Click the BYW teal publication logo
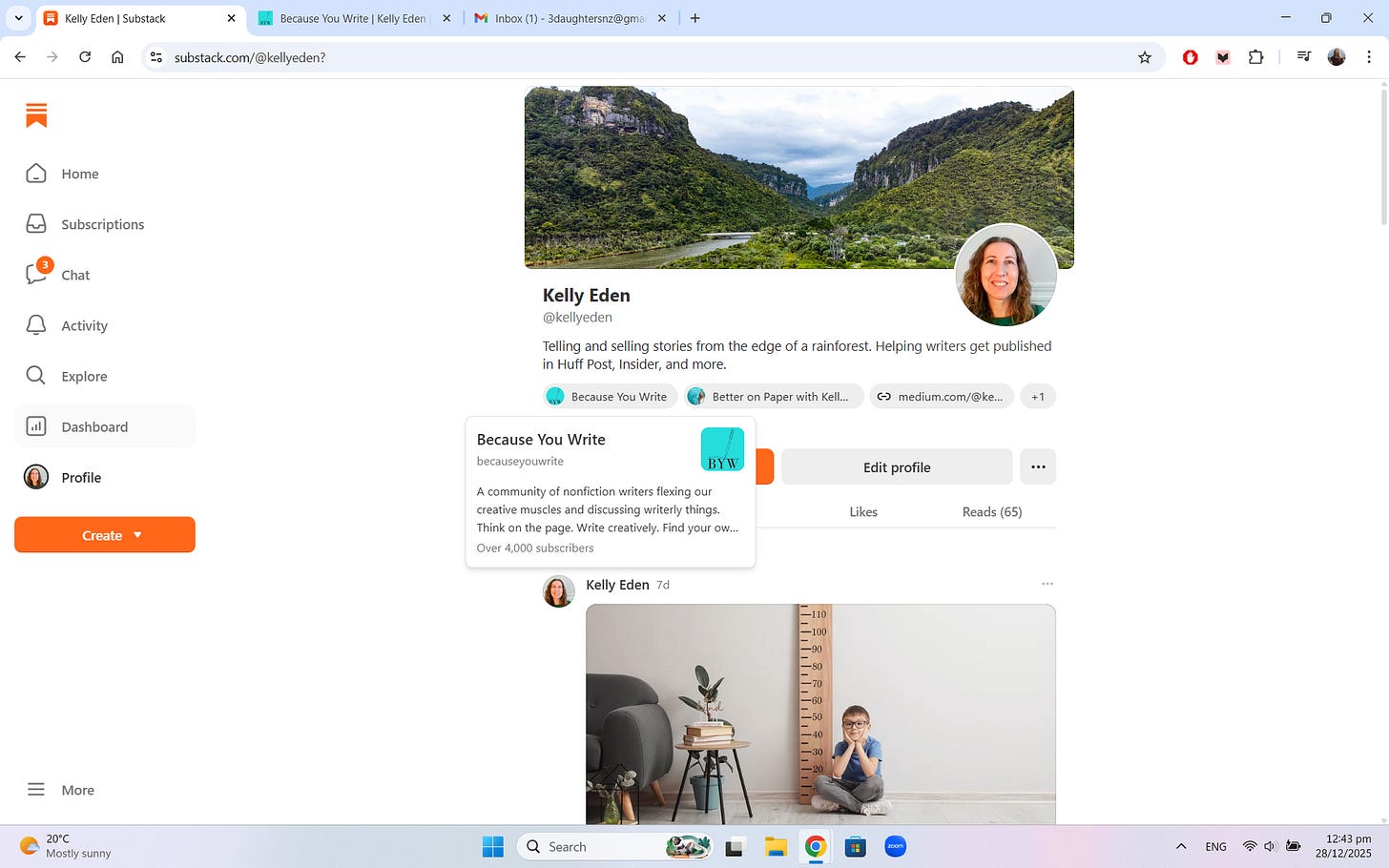 [722, 449]
